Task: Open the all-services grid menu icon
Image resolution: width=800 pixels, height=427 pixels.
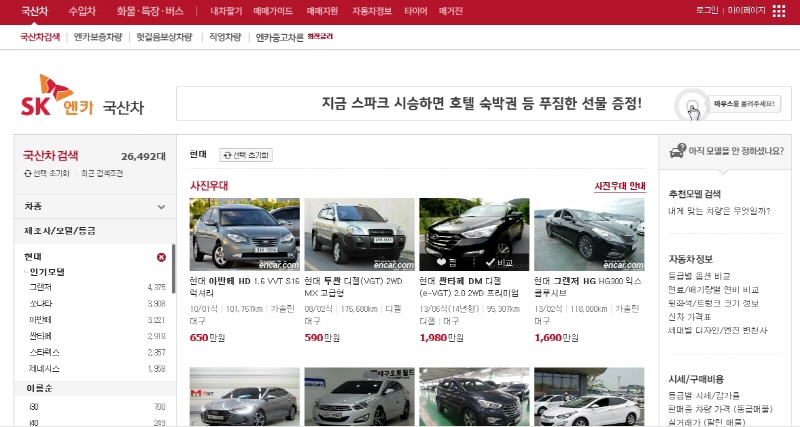Action: (x=779, y=11)
